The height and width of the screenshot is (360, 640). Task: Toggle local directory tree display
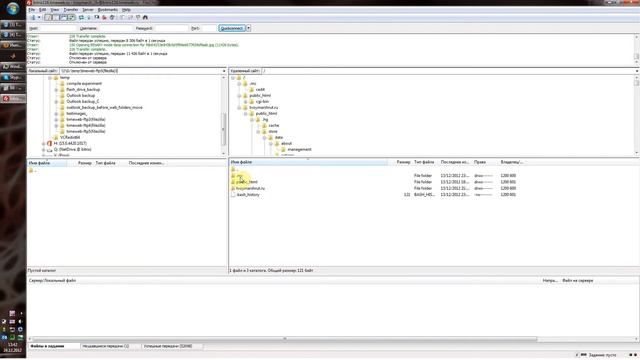pos(56,18)
